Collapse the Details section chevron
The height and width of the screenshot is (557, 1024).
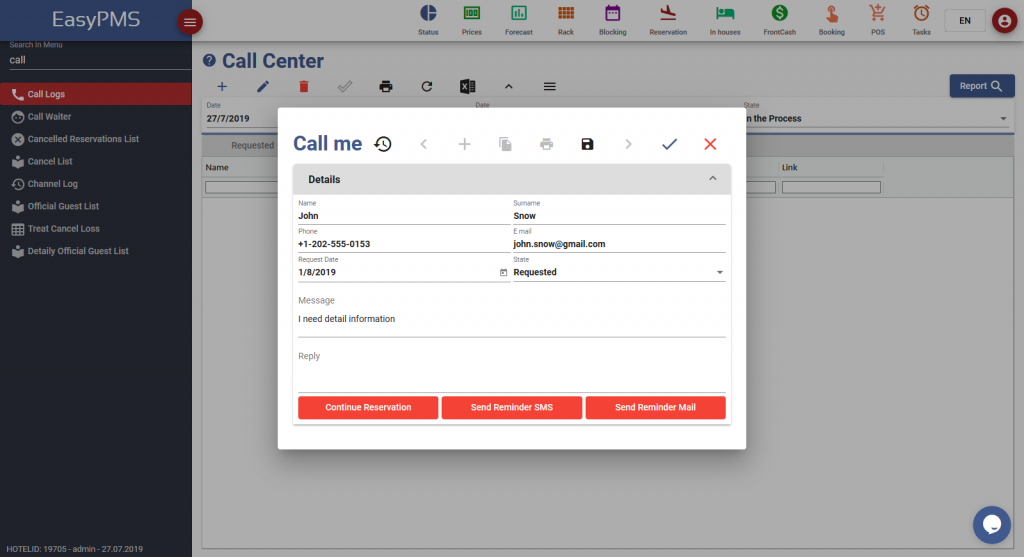coord(712,178)
